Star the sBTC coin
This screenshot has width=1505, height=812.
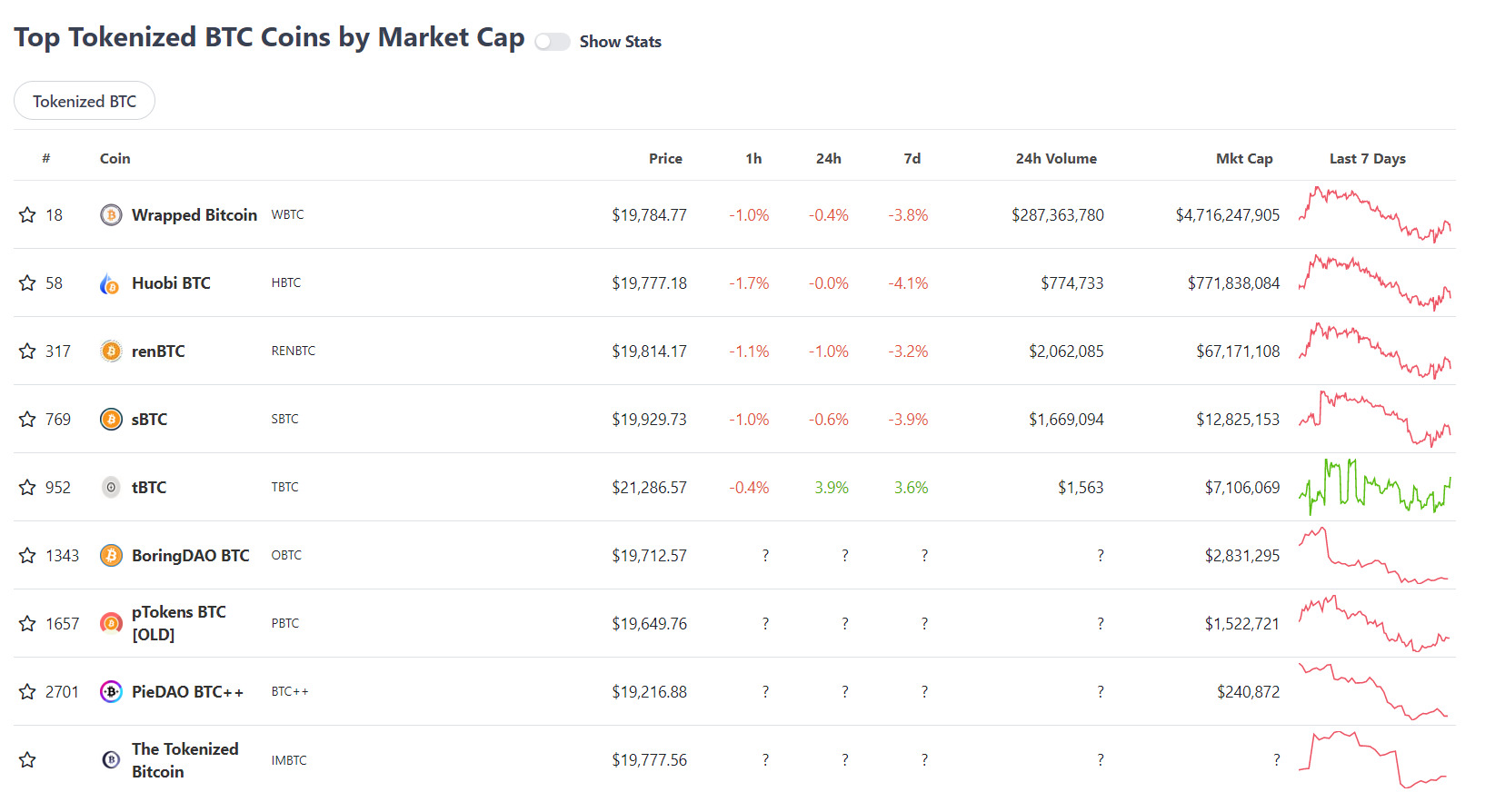pos(27,419)
